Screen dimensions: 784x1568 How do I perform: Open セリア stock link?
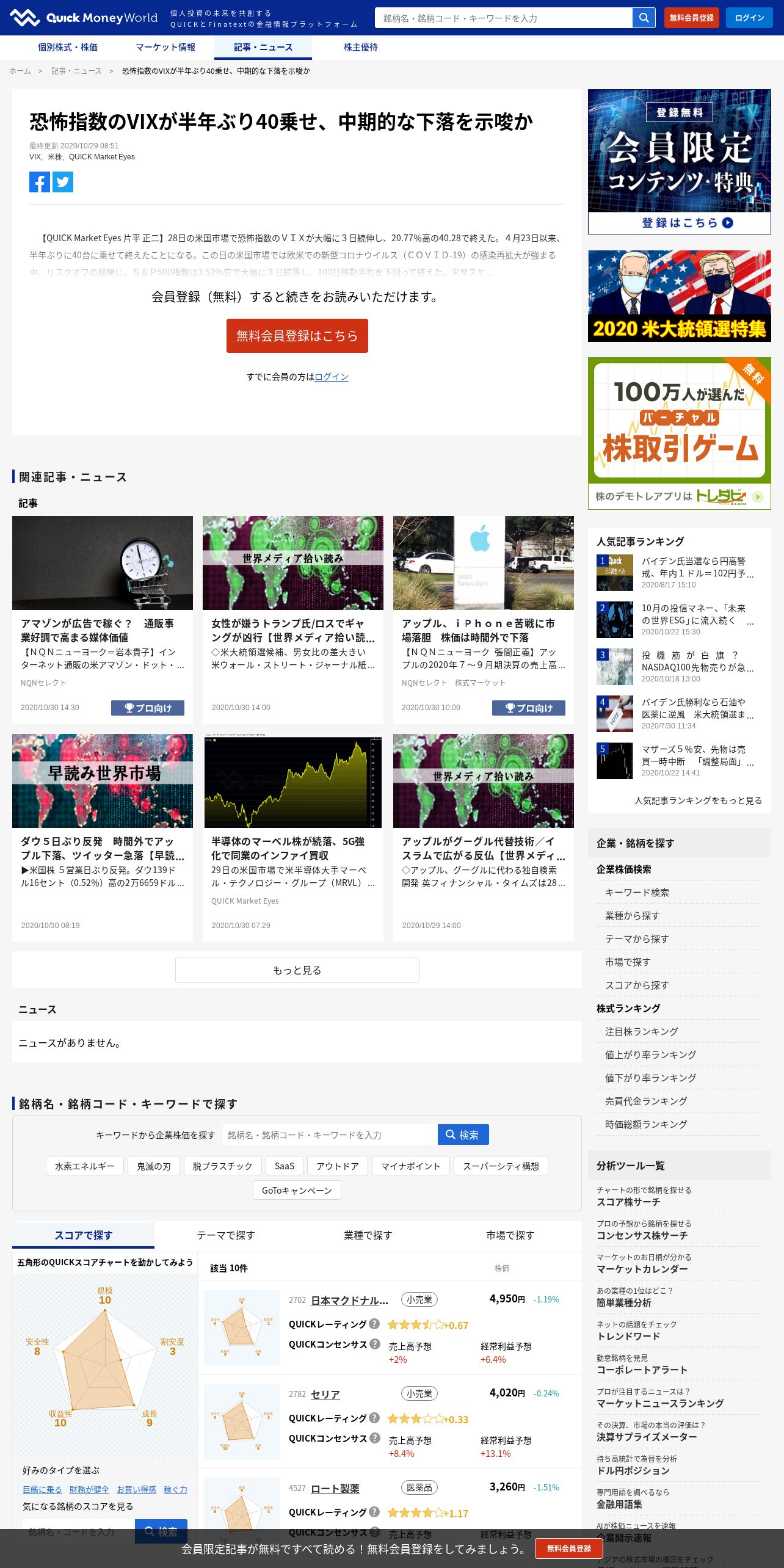pos(325,1394)
